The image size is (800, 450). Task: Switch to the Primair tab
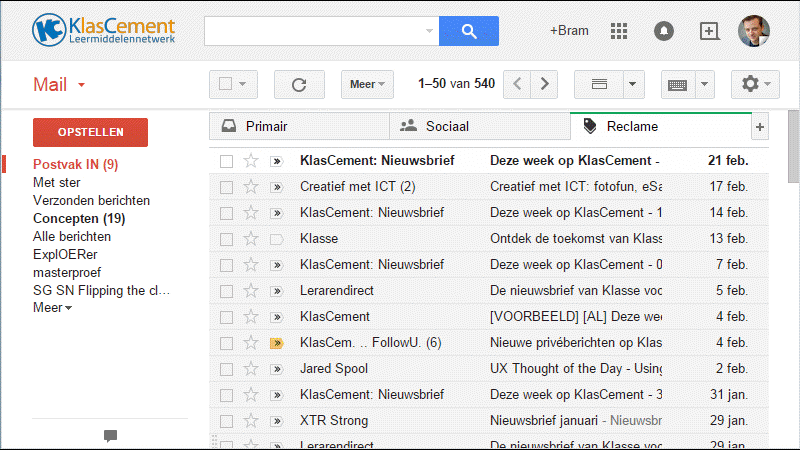(x=299, y=127)
